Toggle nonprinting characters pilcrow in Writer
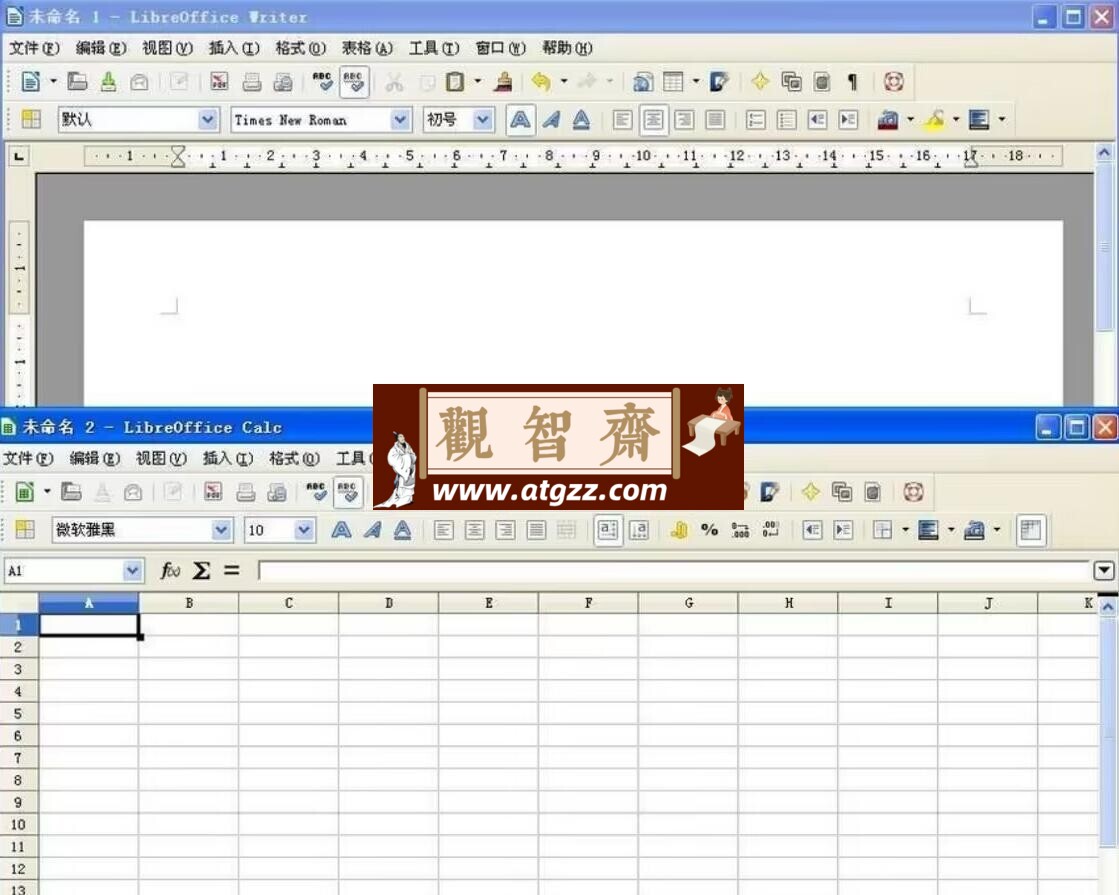 click(852, 81)
